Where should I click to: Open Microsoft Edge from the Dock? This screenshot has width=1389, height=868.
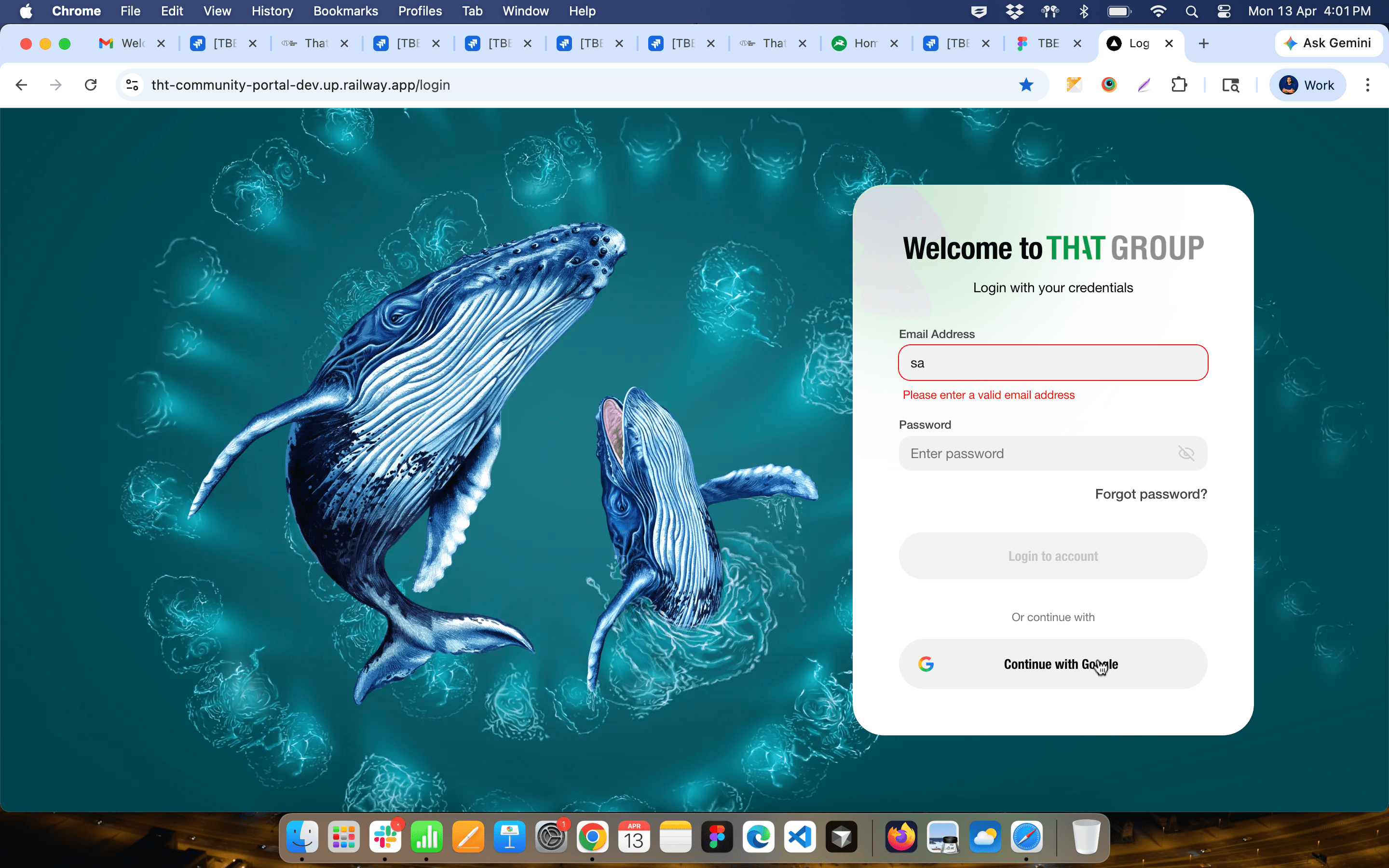[x=759, y=838]
